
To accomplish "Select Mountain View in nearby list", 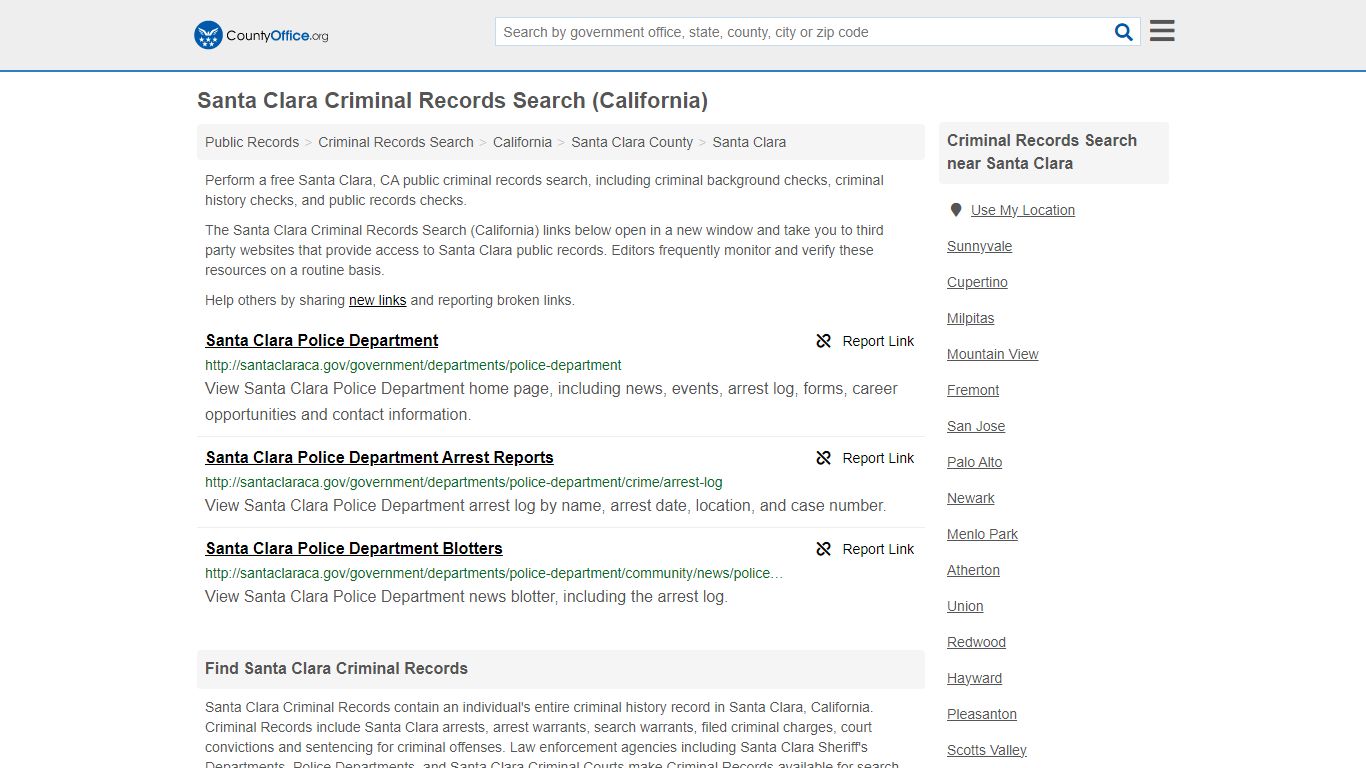I will tap(992, 354).
